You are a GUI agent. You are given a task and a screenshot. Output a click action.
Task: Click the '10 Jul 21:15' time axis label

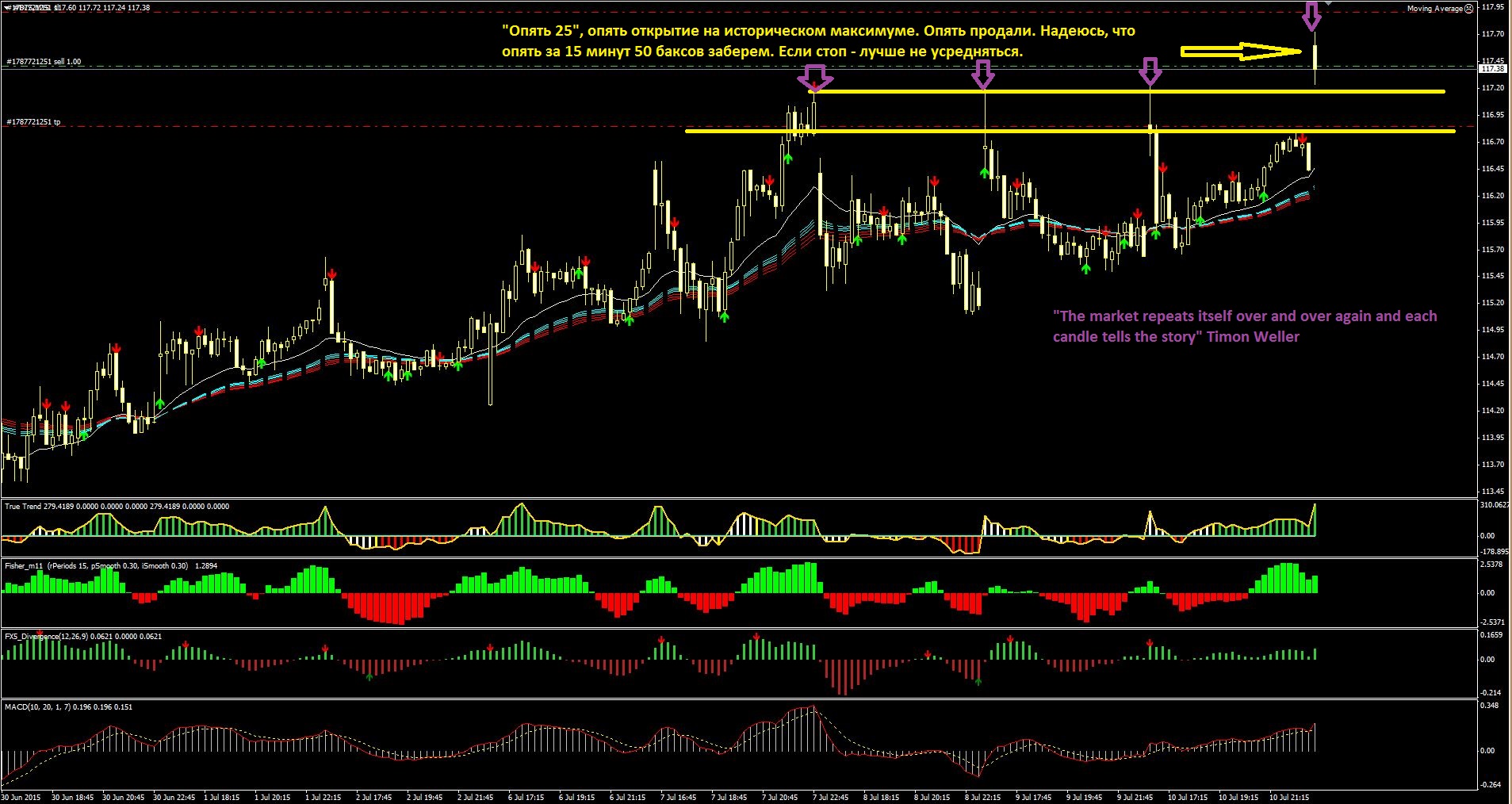1289,798
